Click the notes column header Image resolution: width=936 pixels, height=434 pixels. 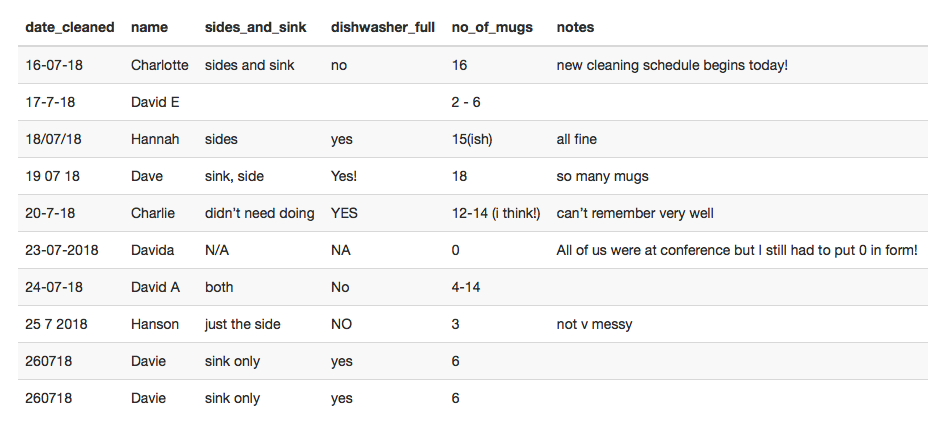(575, 27)
